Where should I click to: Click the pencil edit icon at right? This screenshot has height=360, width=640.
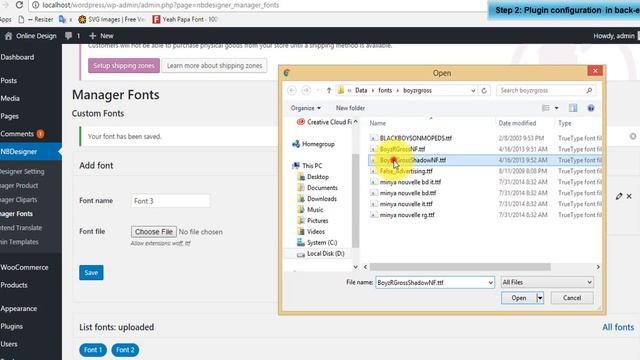point(619,196)
